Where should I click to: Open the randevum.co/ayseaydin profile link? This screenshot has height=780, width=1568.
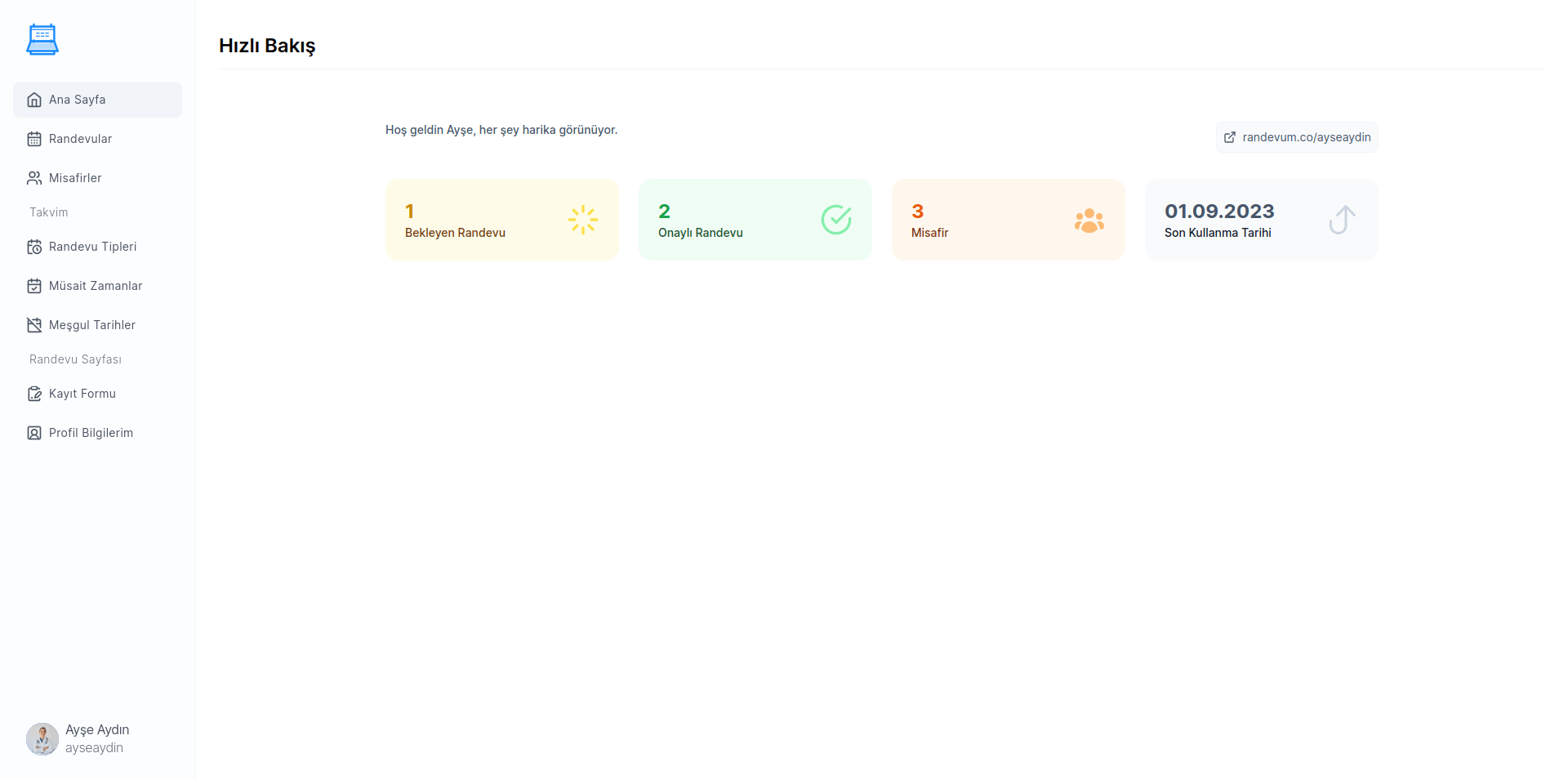[1296, 137]
